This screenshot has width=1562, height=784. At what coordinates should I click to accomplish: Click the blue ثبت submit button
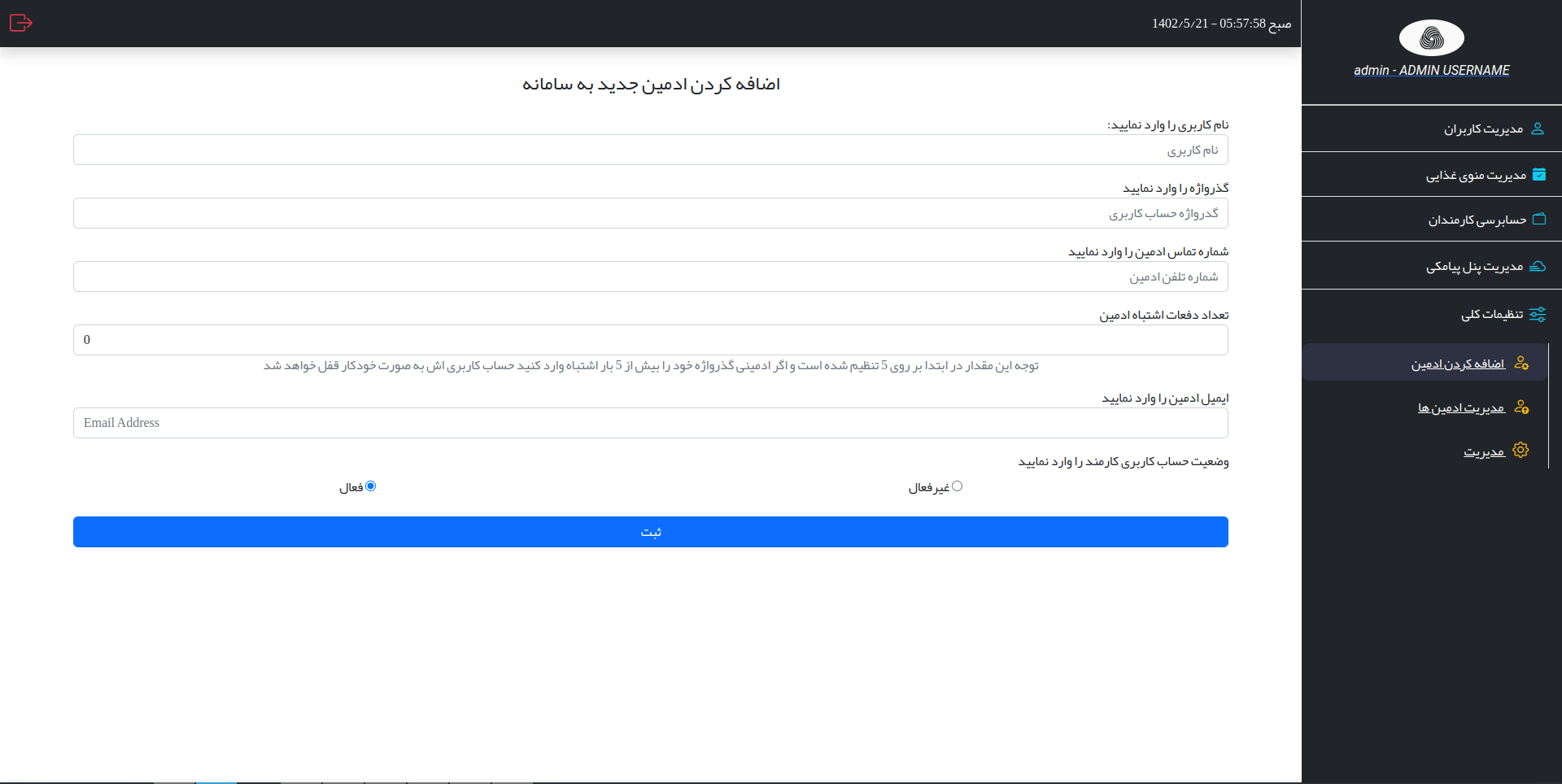[651, 532]
